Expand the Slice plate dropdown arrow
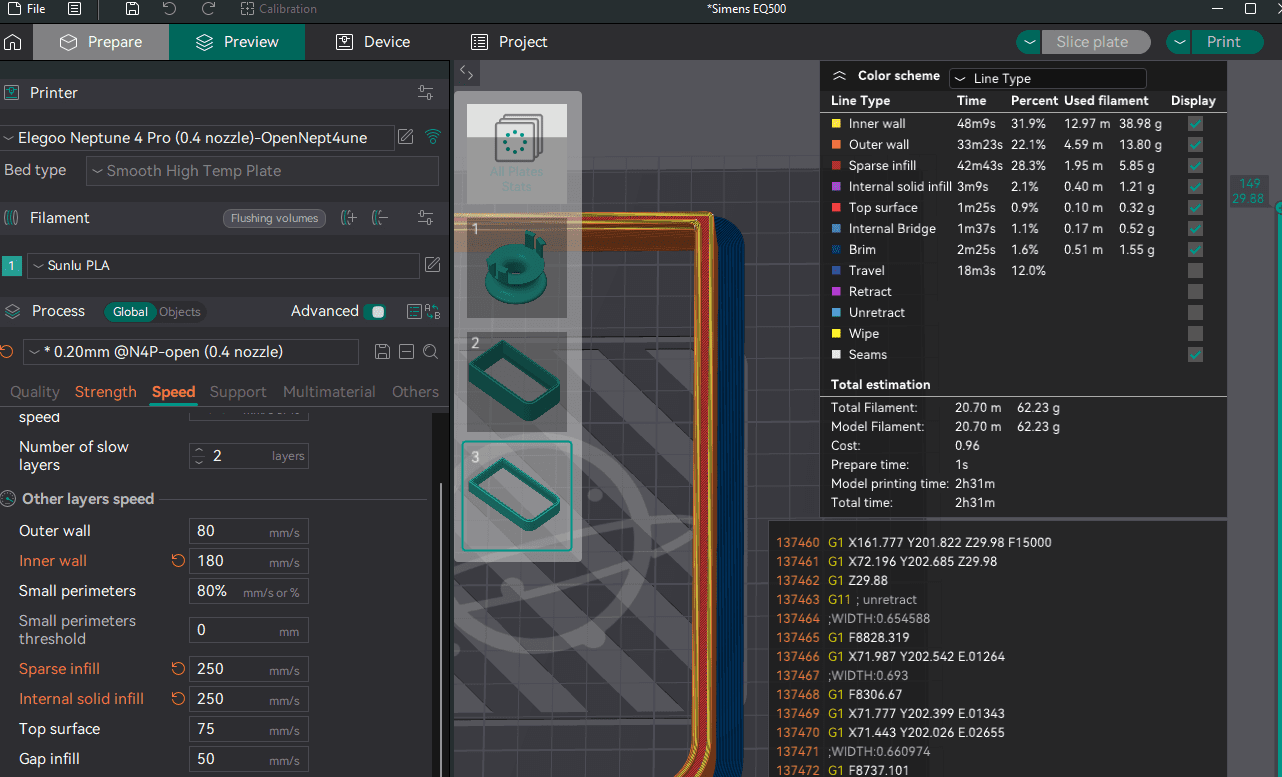The height and width of the screenshot is (777, 1282). point(1029,42)
